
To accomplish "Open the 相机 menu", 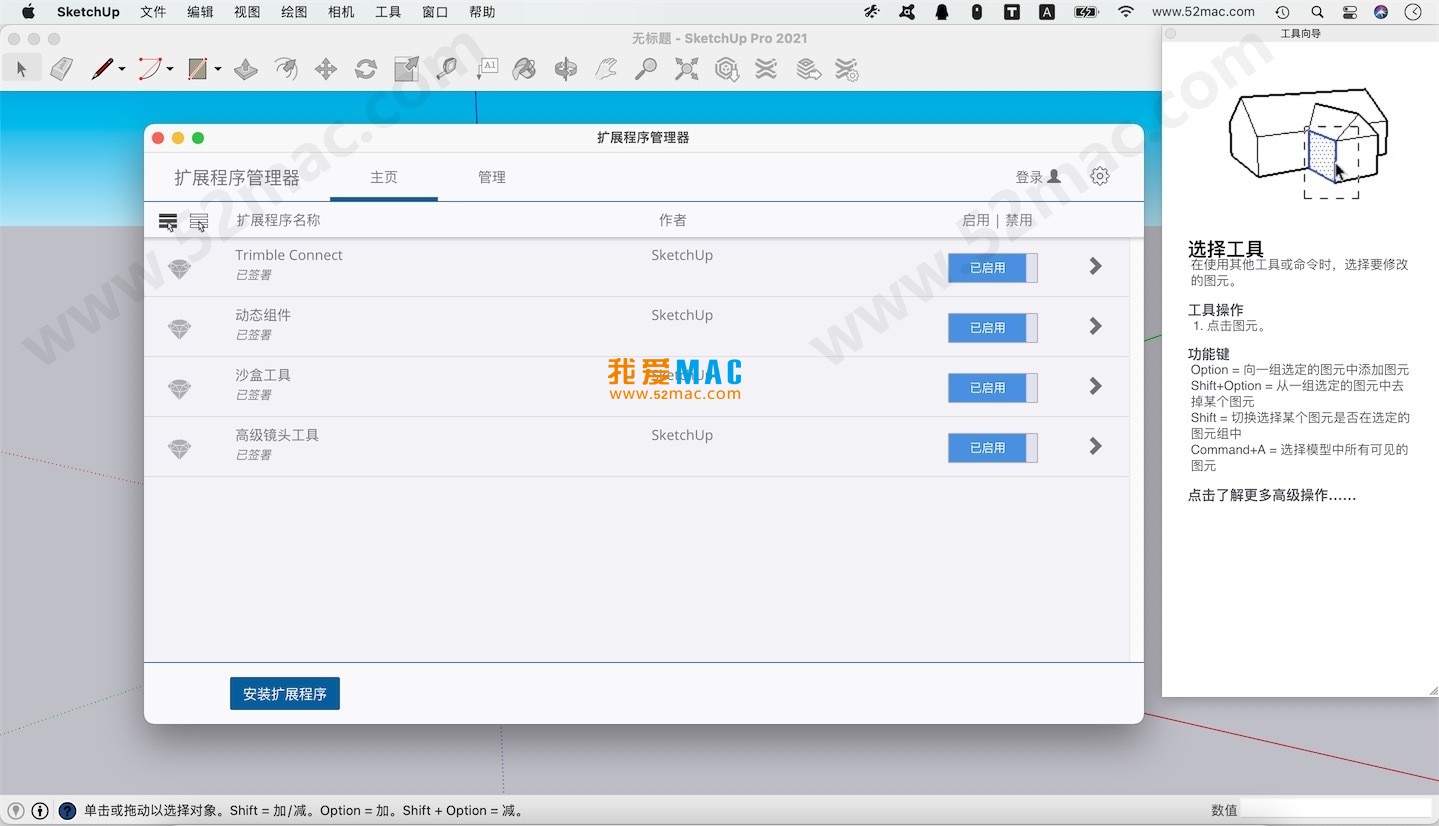I will (341, 12).
